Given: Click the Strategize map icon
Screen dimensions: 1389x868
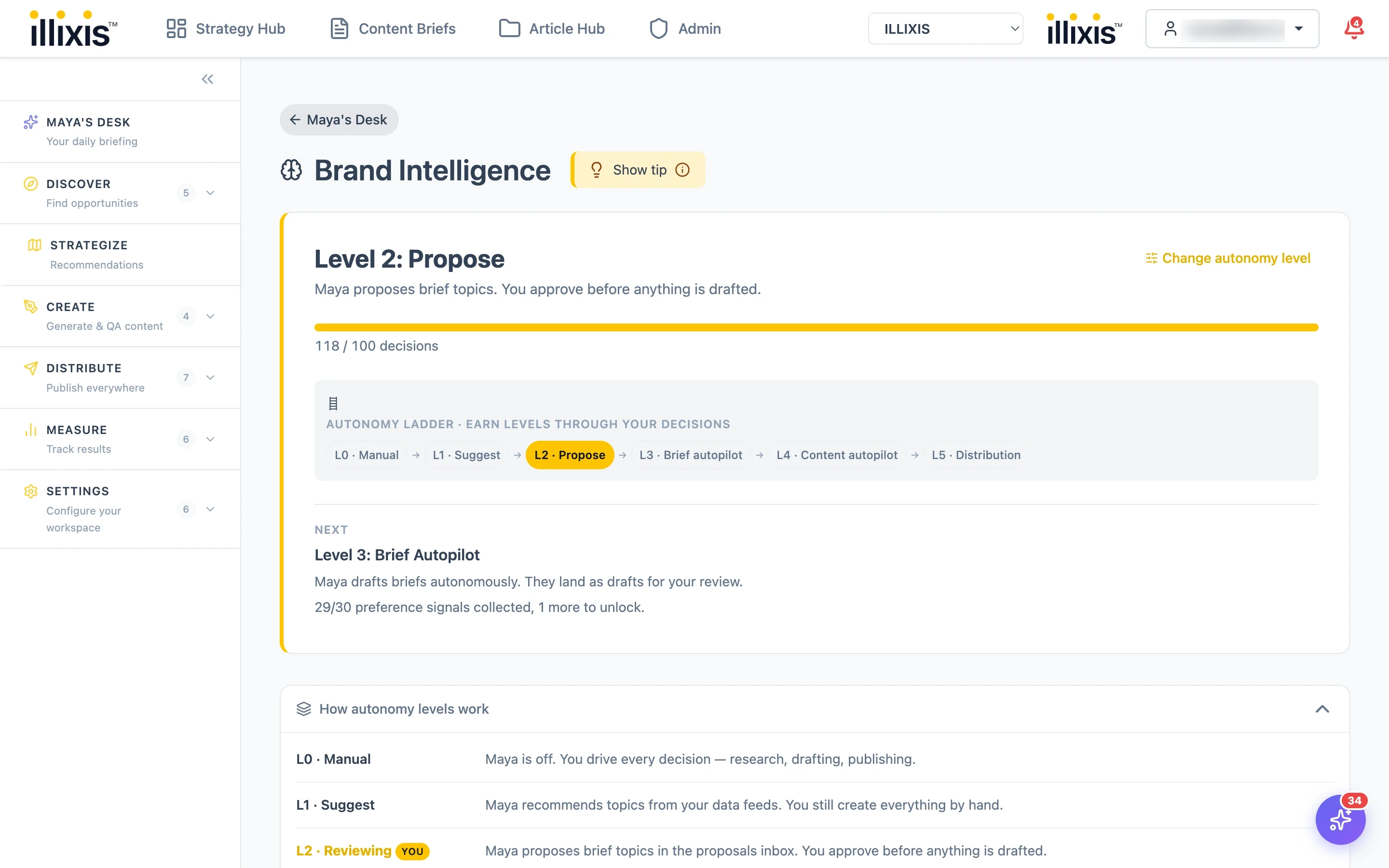Looking at the screenshot, I should pos(34,245).
